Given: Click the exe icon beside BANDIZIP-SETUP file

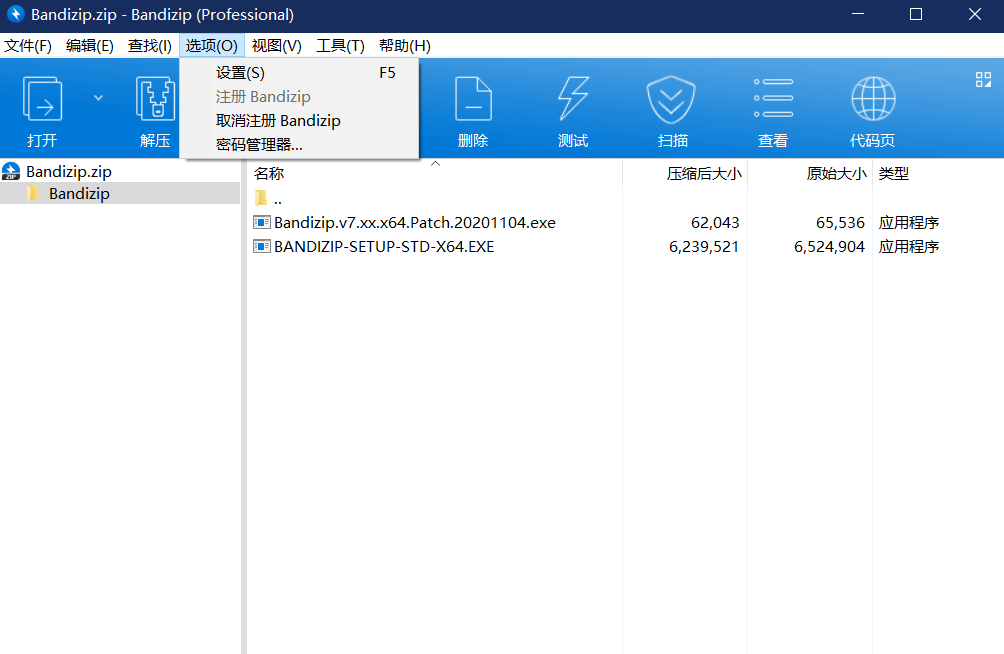Looking at the screenshot, I should point(262,247).
